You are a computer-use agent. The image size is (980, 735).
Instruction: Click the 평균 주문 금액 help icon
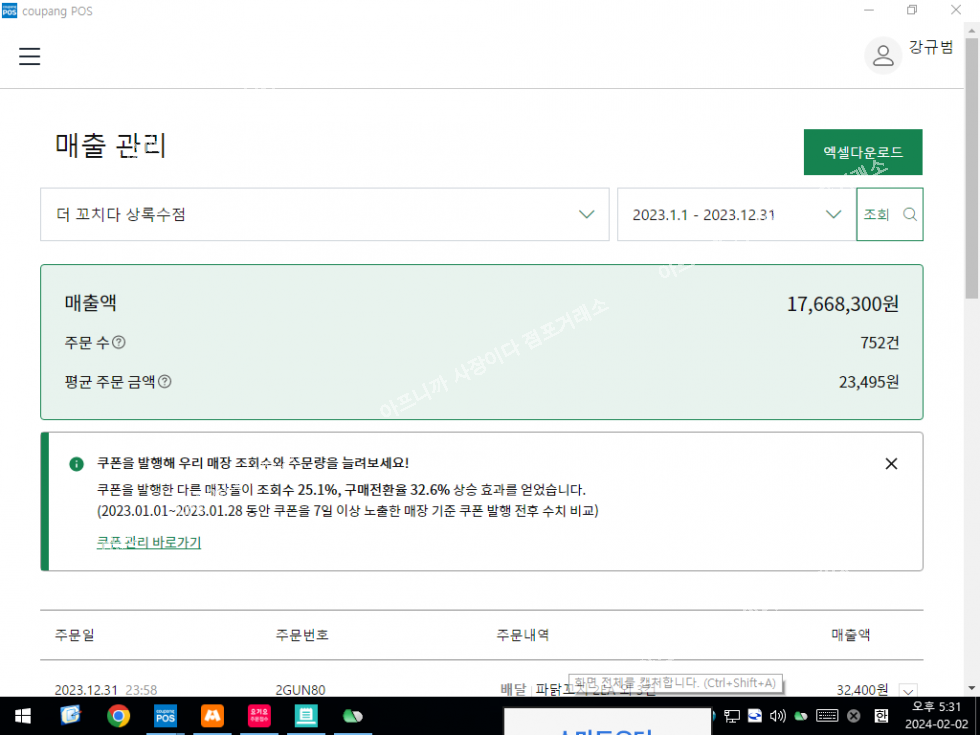point(165,382)
